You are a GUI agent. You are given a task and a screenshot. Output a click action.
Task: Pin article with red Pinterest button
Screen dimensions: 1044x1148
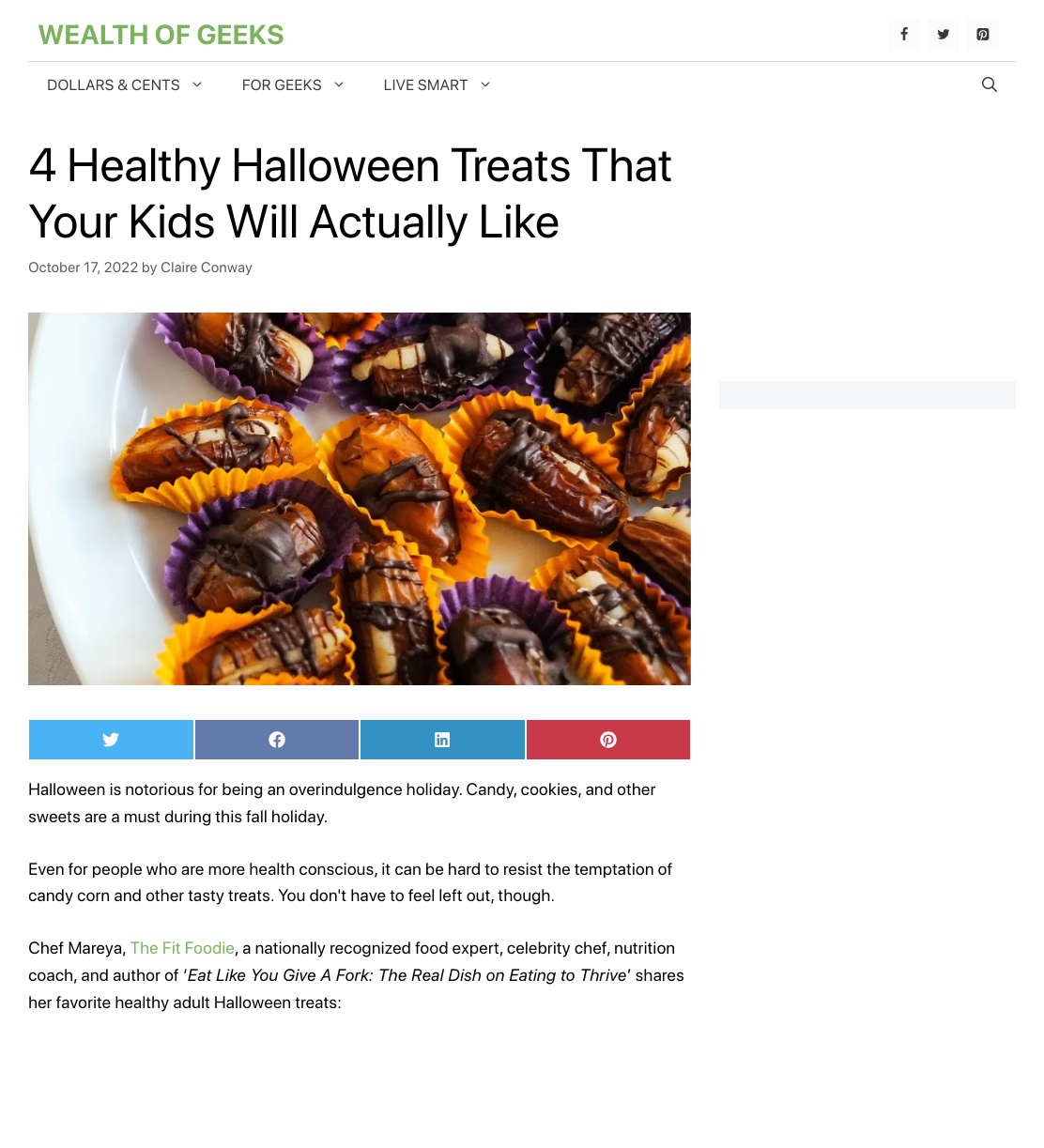[608, 740]
